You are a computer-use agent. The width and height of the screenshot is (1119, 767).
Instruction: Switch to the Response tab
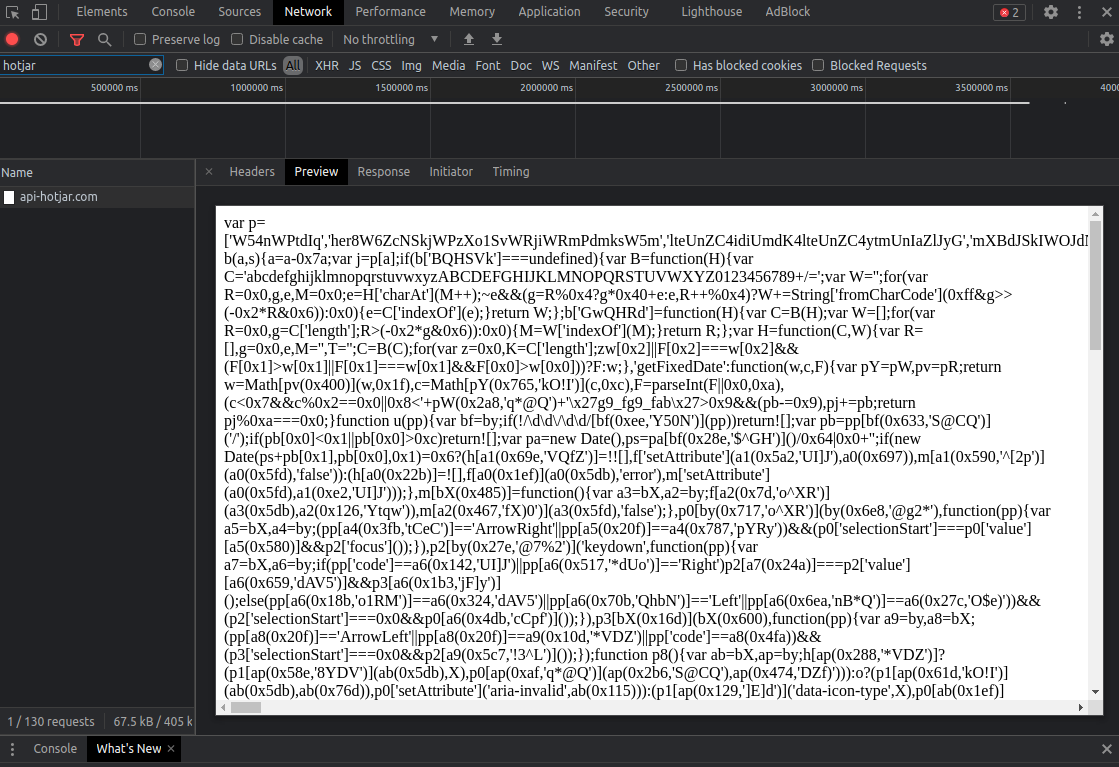[x=383, y=172]
